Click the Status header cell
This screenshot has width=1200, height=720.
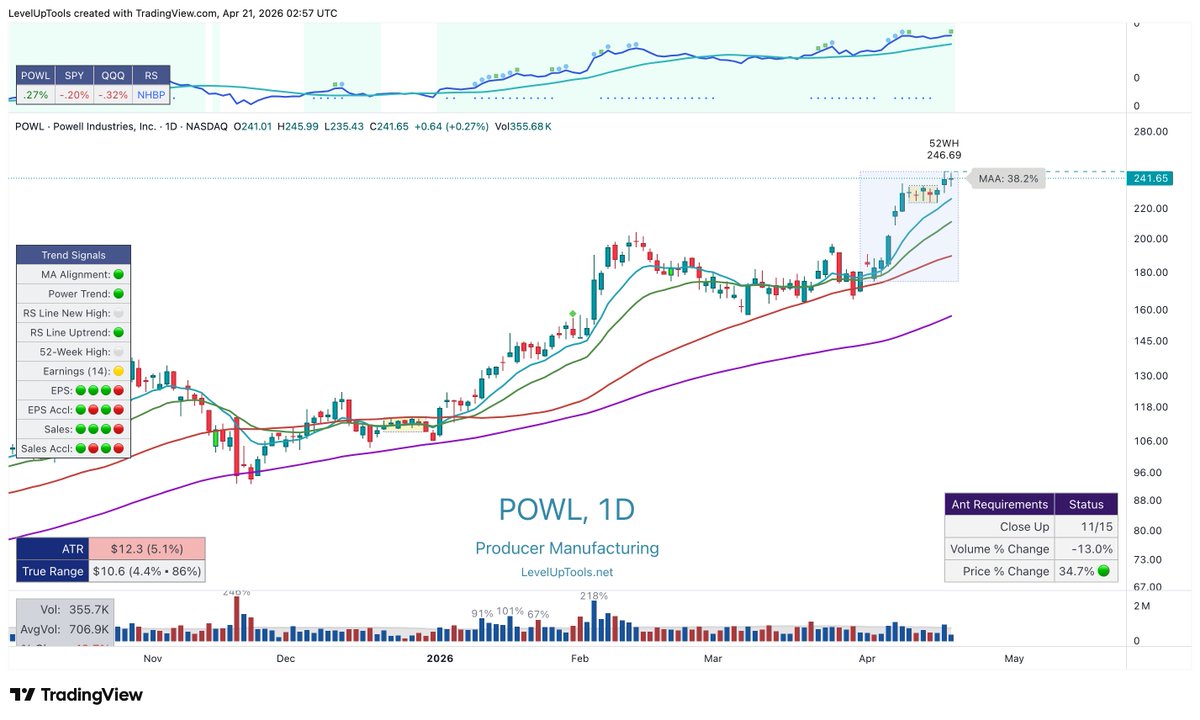(1086, 504)
